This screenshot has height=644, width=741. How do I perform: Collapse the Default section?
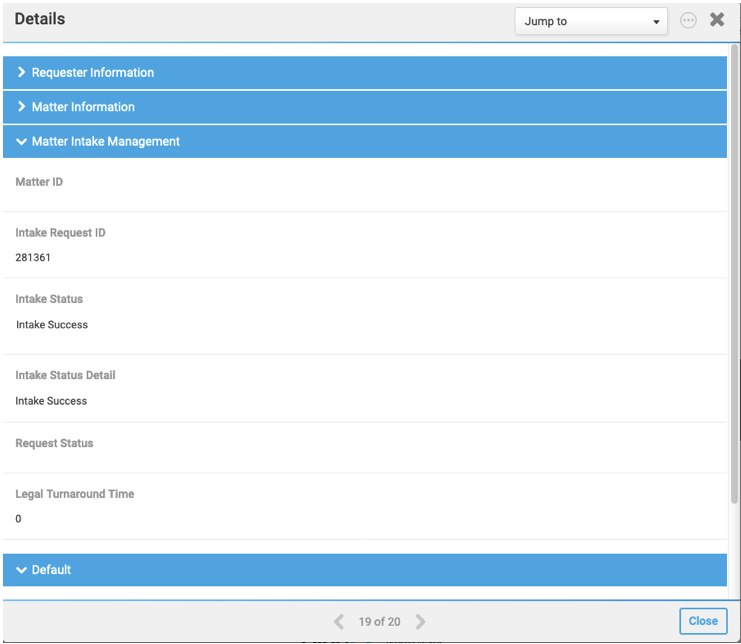point(365,570)
